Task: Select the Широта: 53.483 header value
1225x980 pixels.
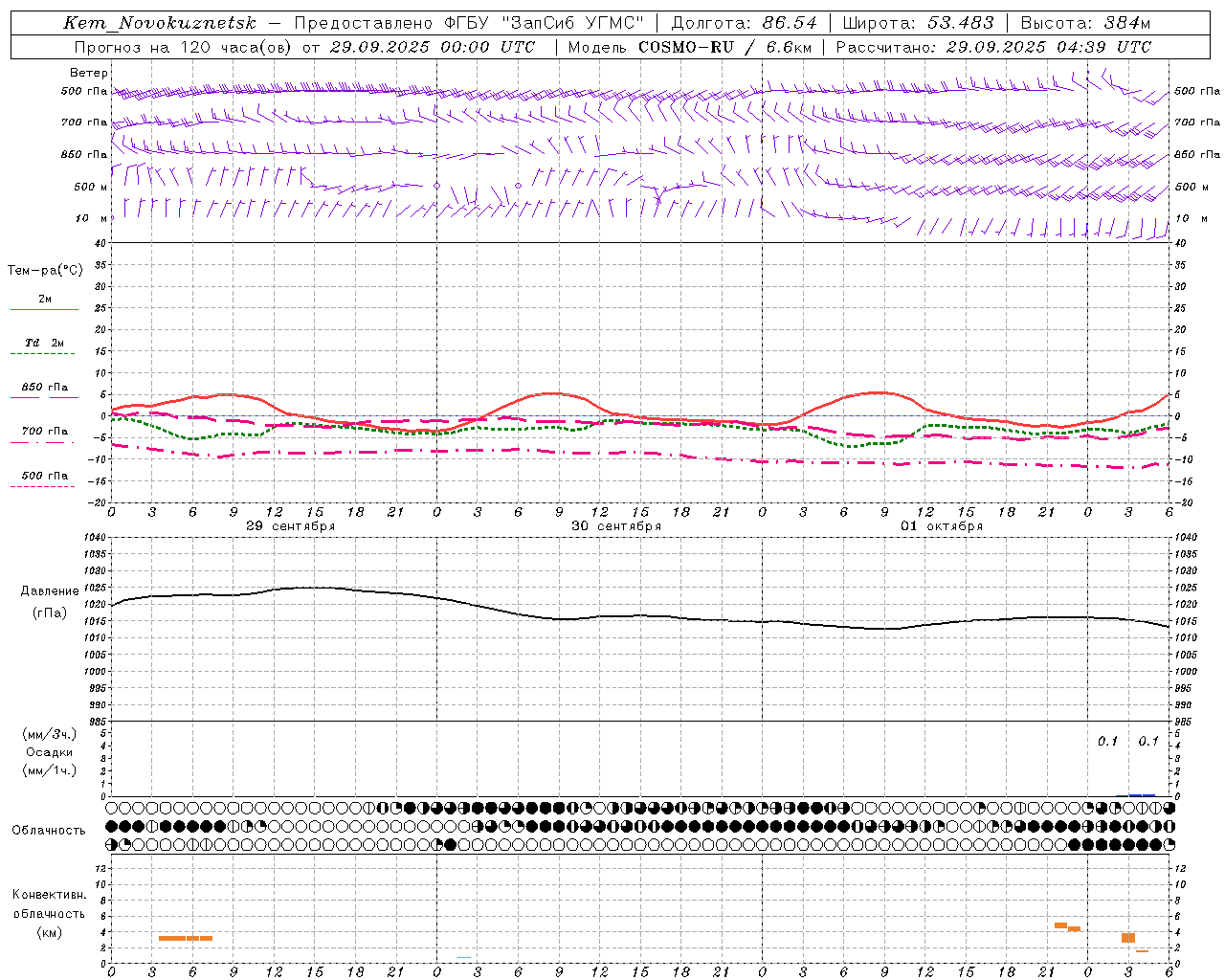Action: click(x=917, y=23)
